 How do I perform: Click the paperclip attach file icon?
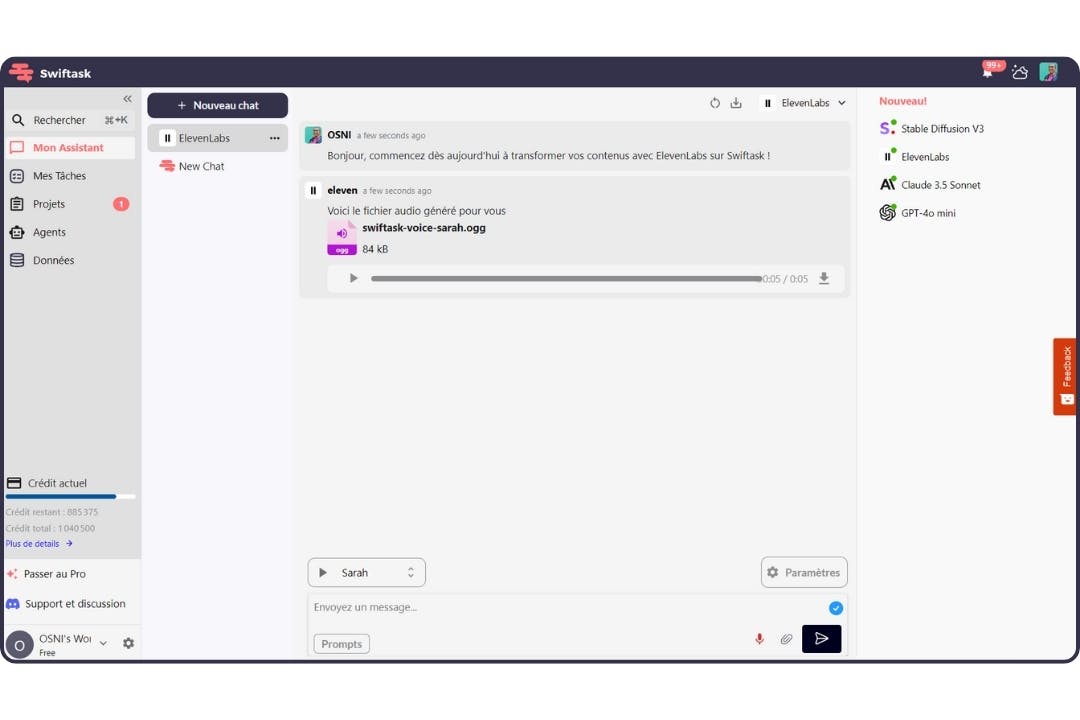[x=786, y=639]
